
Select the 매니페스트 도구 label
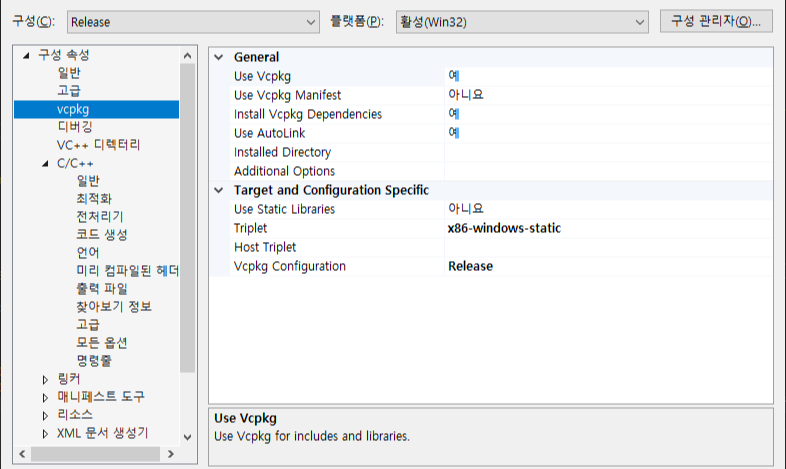101,397
